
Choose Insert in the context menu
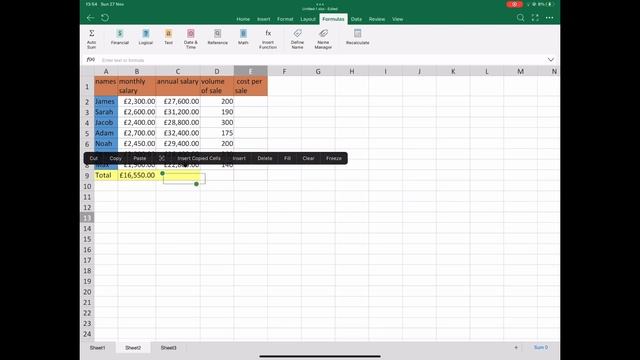(239, 158)
